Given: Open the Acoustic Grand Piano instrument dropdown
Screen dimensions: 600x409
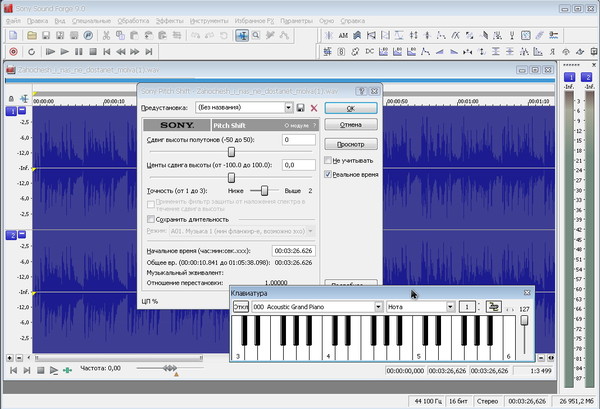Looking at the screenshot, I should 378,307.
